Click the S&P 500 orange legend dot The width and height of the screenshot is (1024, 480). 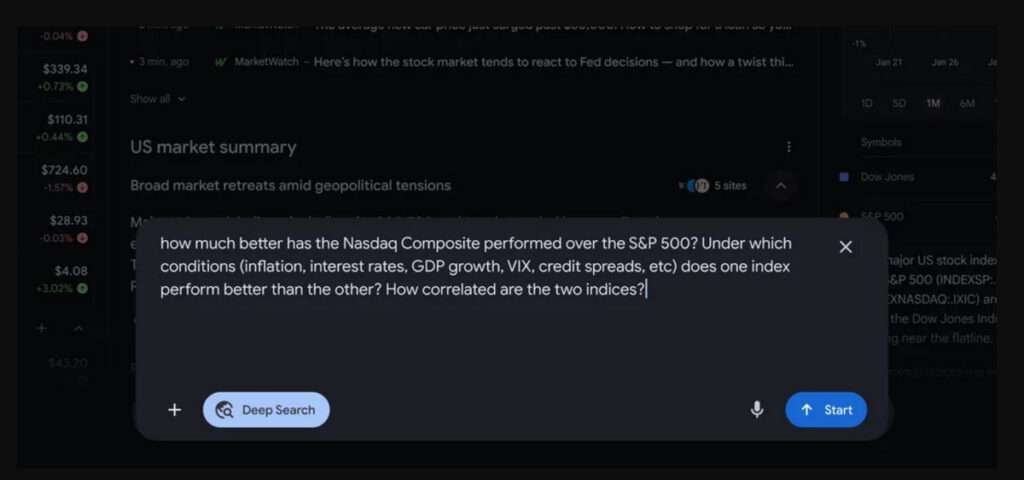(x=844, y=215)
